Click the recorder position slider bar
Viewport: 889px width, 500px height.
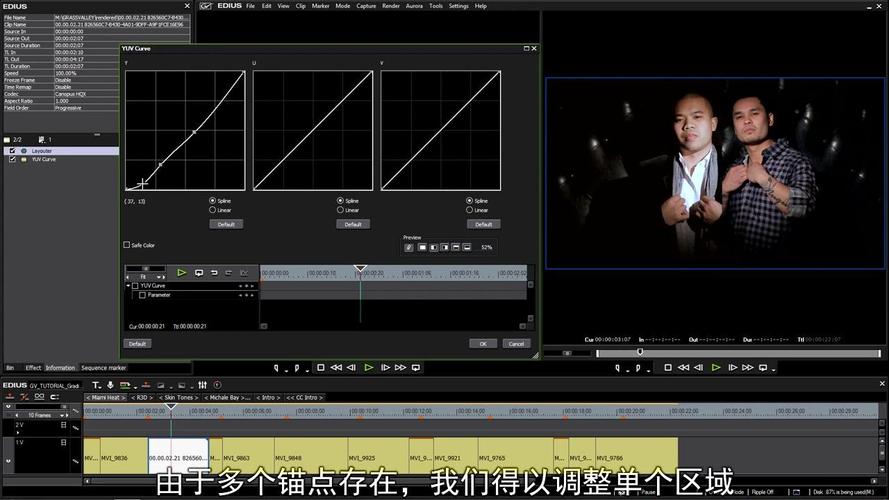739,353
